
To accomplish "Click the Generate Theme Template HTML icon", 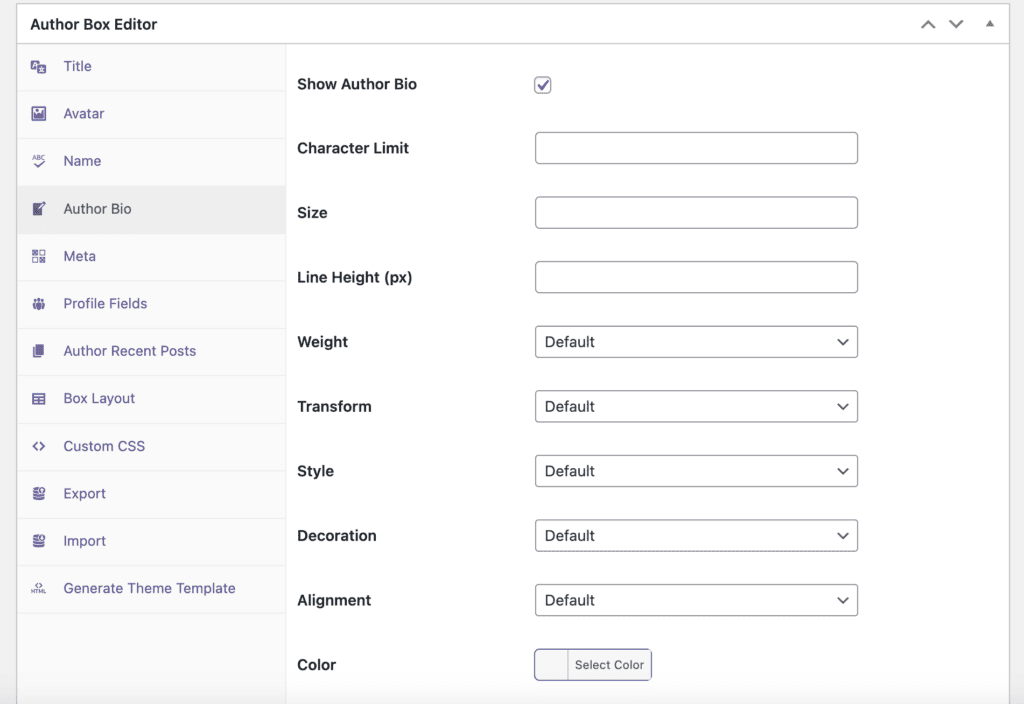I will (40, 589).
